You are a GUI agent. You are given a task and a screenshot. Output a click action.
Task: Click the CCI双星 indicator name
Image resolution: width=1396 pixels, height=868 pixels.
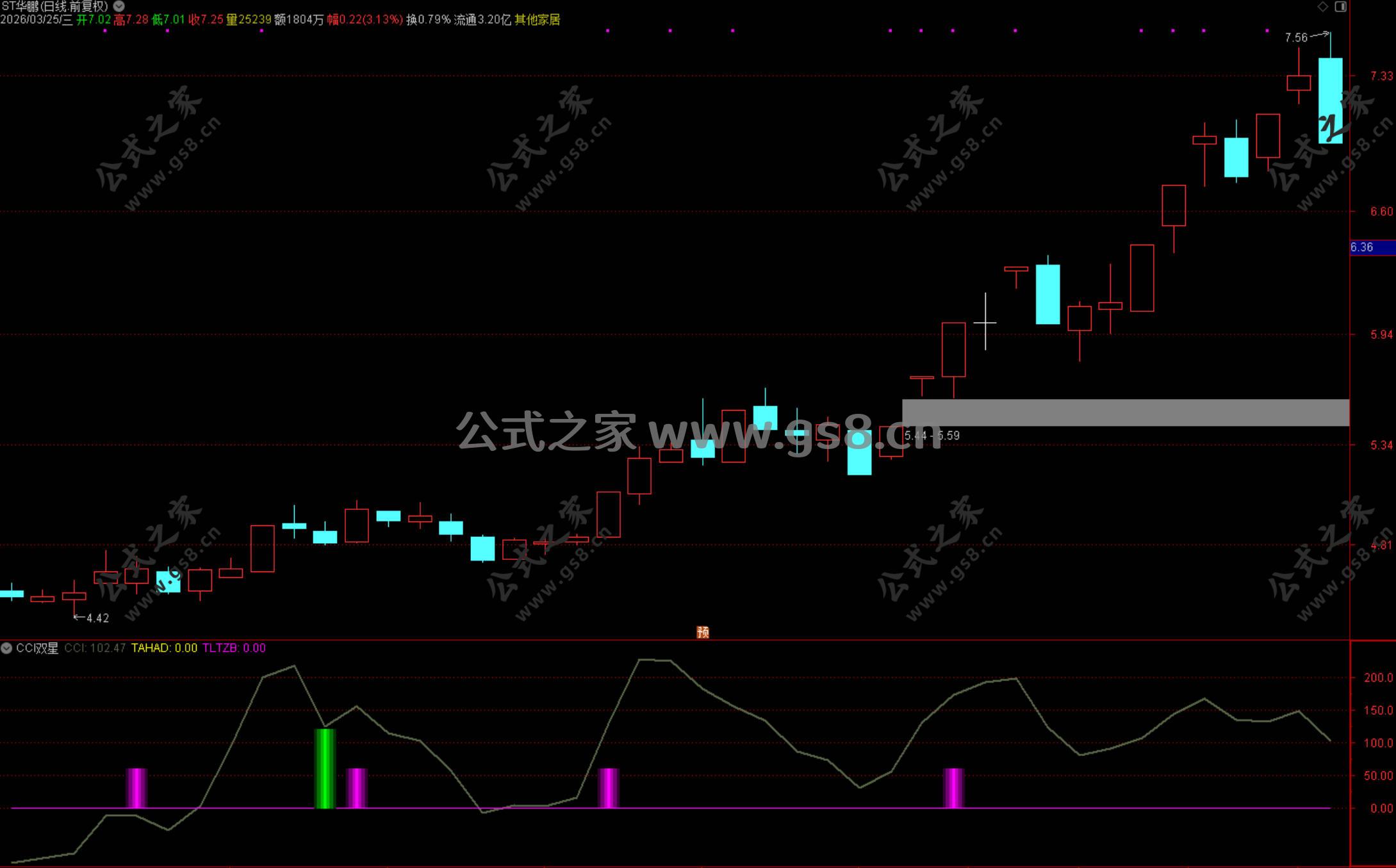37,648
